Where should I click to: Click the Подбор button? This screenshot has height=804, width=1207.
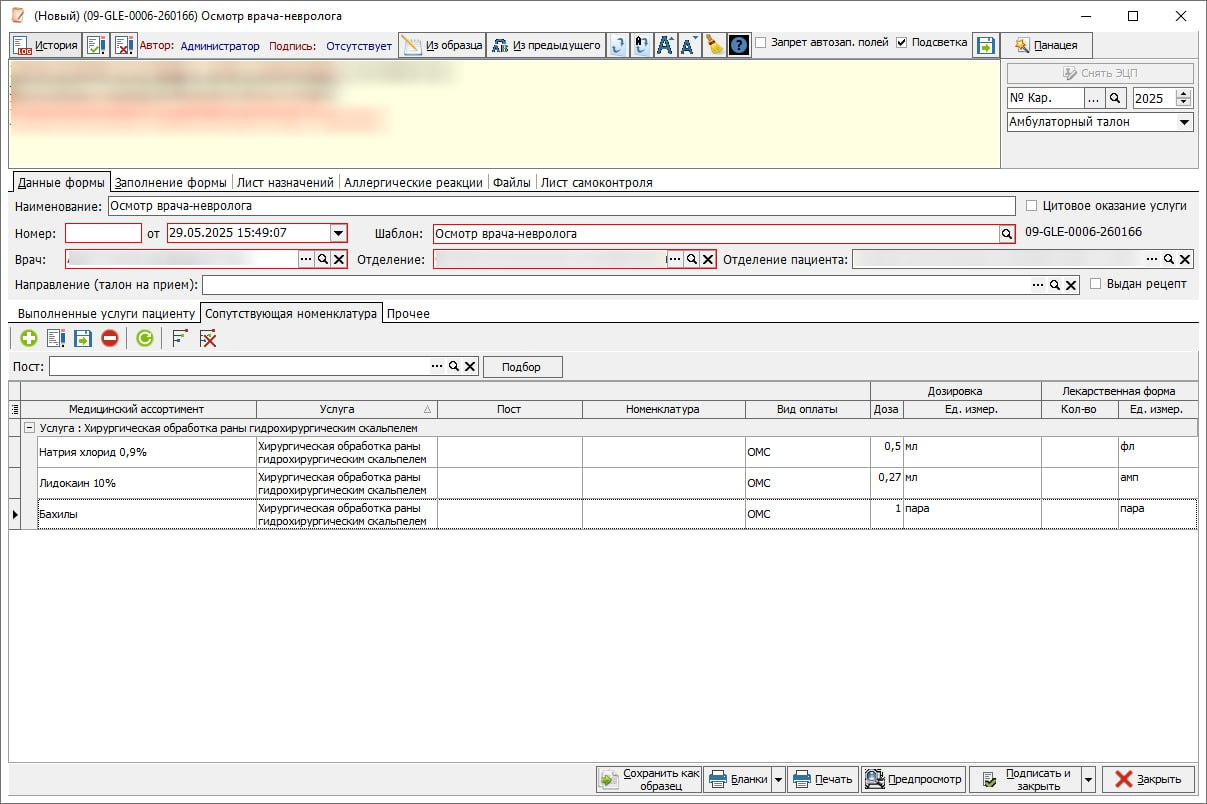522,367
